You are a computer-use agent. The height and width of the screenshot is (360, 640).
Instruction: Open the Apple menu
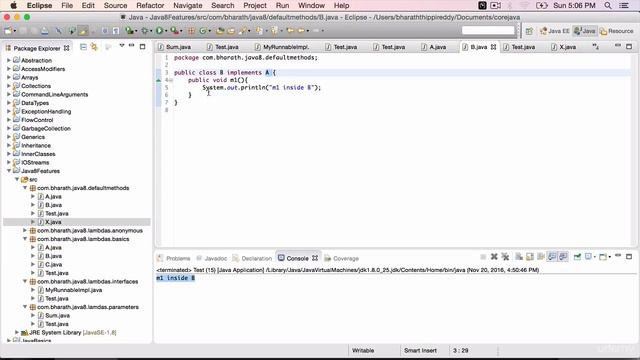coord(13,5)
